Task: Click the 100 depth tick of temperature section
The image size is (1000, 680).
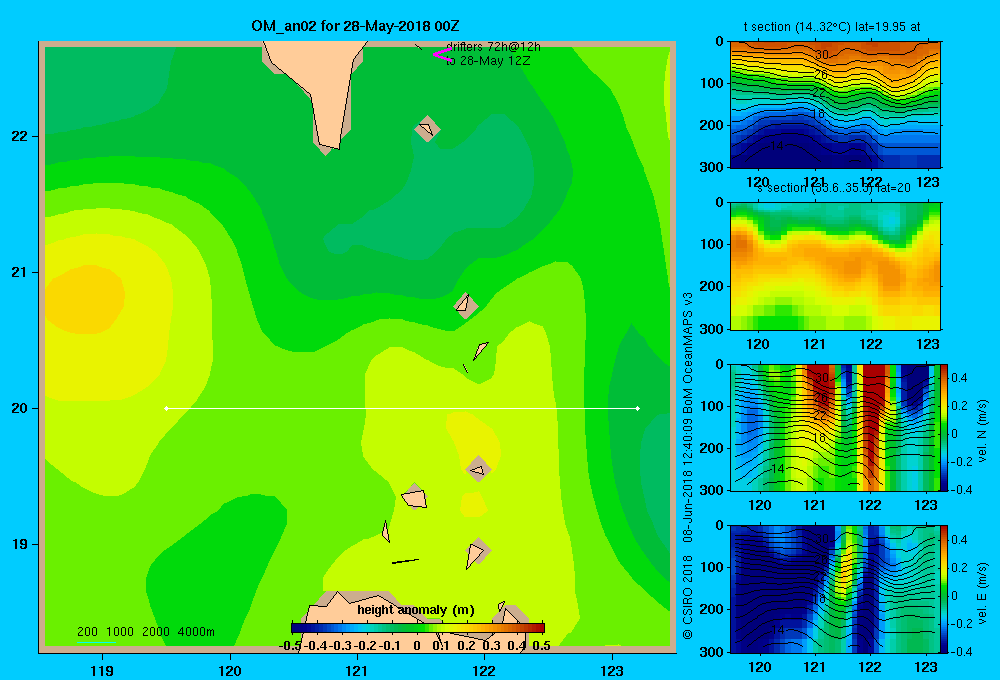Action: [x=714, y=83]
